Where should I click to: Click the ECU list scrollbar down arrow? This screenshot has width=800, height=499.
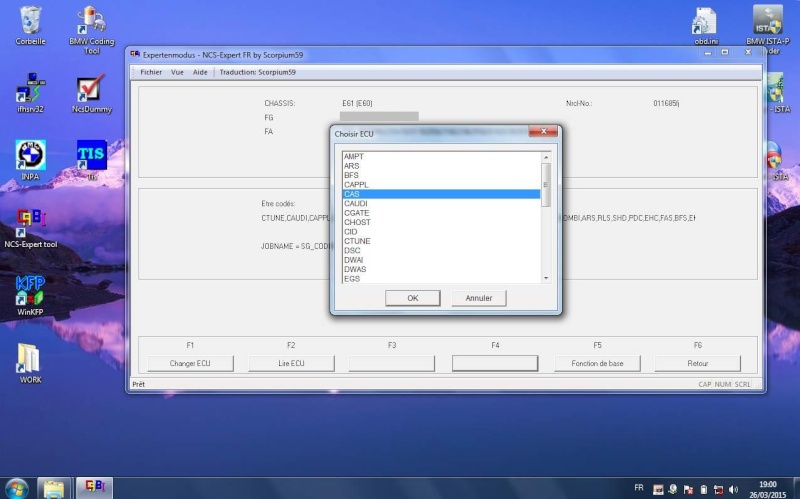tap(546, 278)
